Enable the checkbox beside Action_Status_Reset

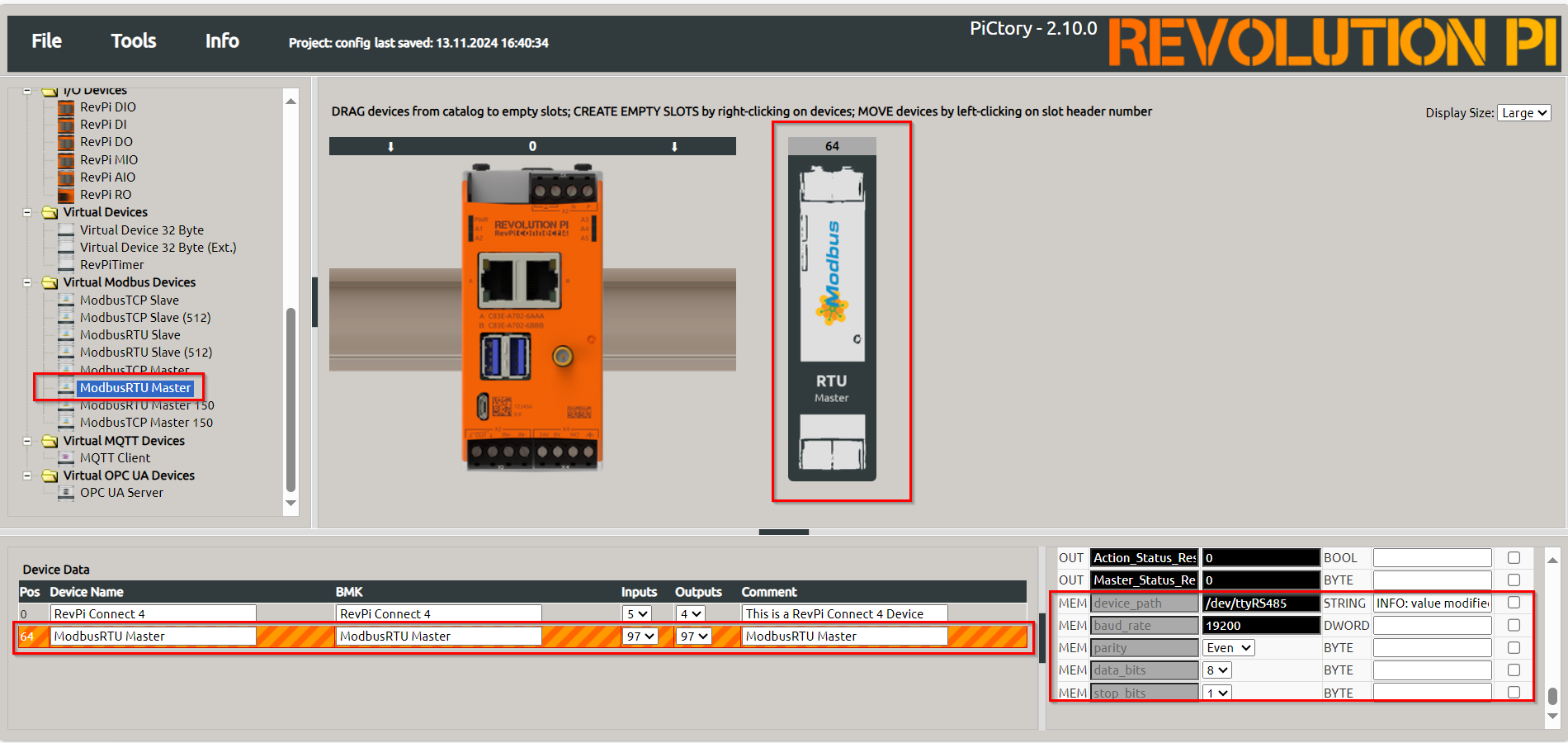tap(1514, 557)
